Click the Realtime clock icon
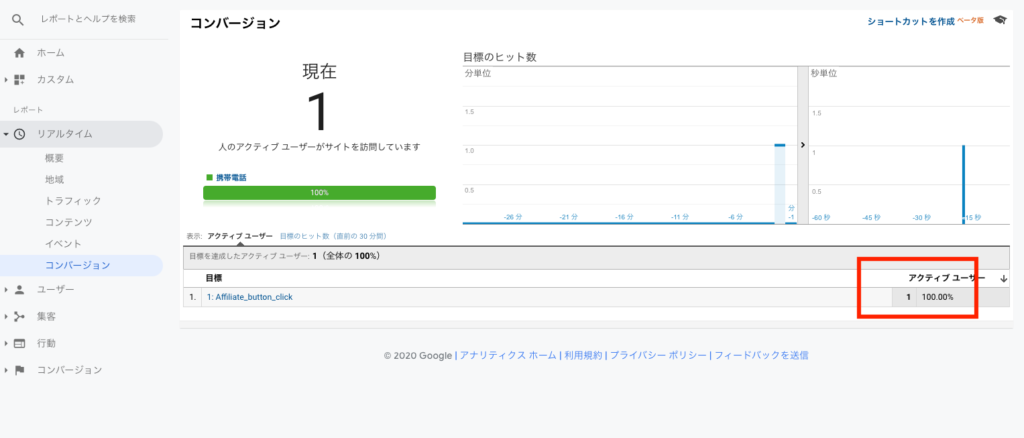 point(19,134)
